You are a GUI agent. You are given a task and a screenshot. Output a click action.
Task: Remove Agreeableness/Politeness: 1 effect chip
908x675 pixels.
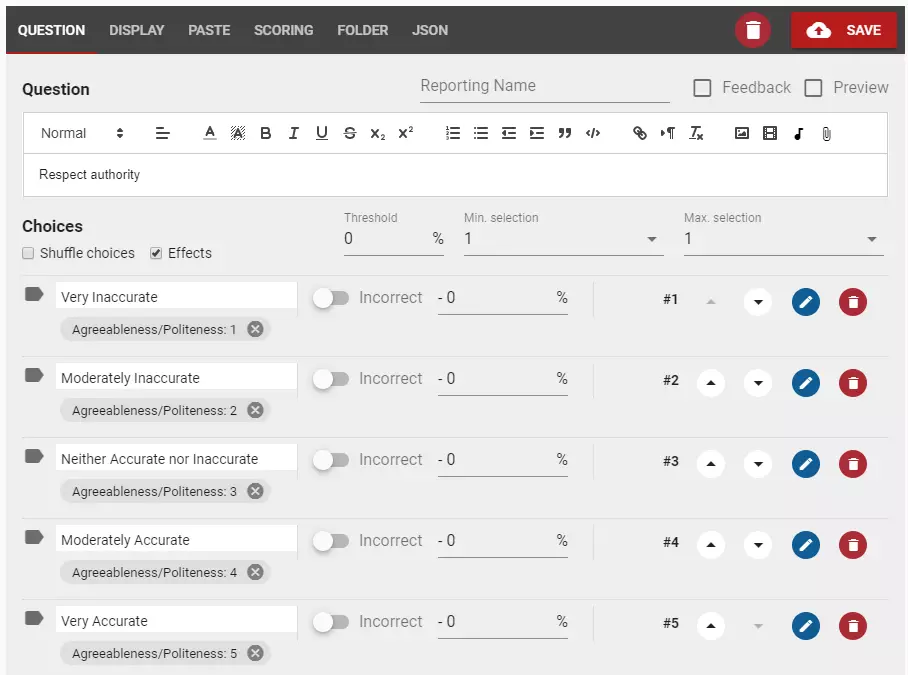point(255,329)
